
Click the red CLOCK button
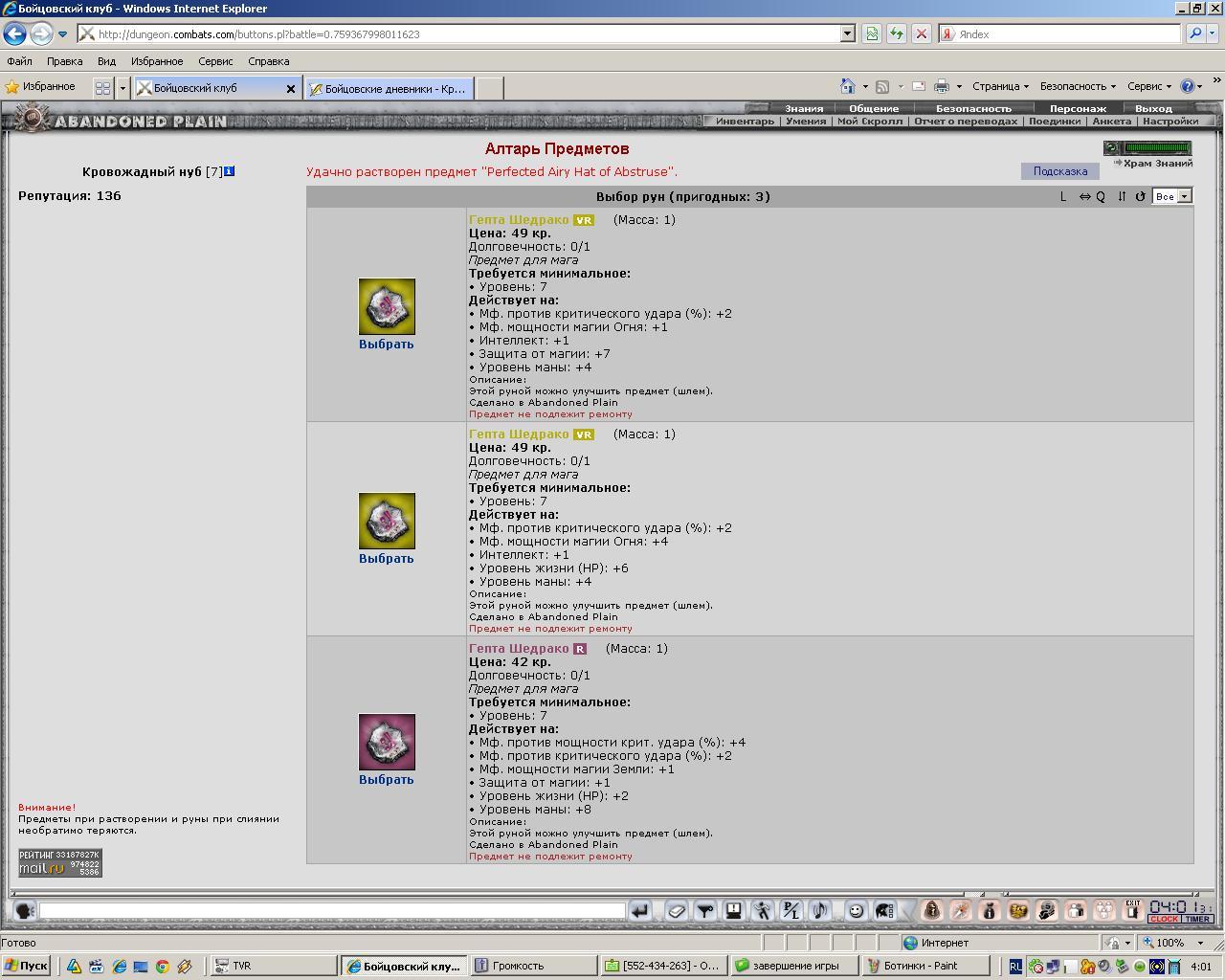point(1165,919)
